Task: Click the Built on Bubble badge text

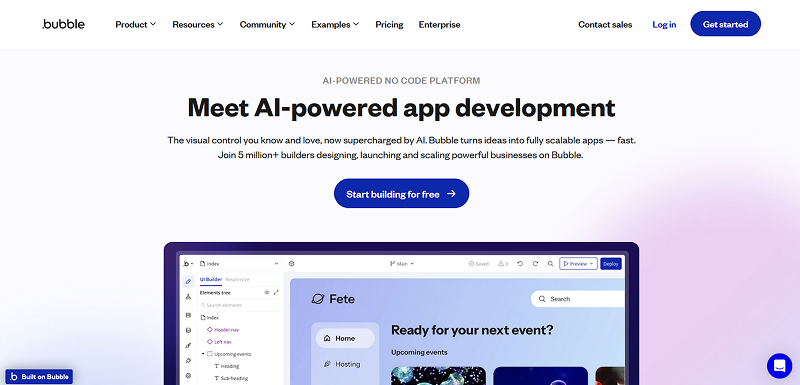Action: (45, 377)
